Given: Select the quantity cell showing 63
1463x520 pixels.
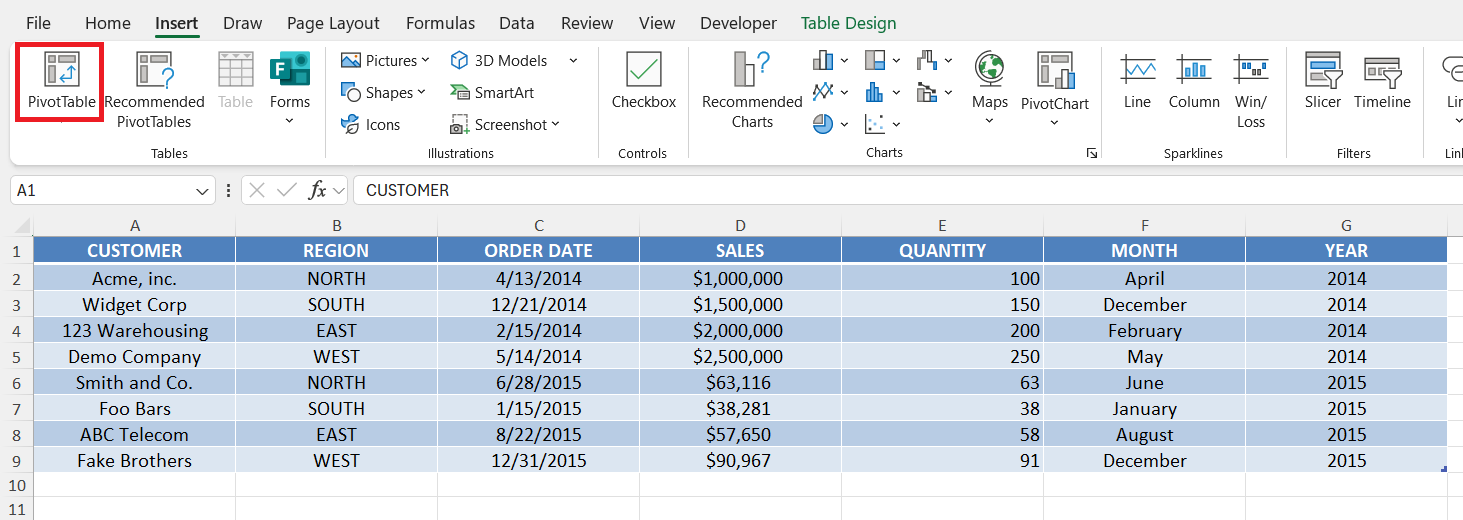Looking at the screenshot, I should [x=942, y=383].
